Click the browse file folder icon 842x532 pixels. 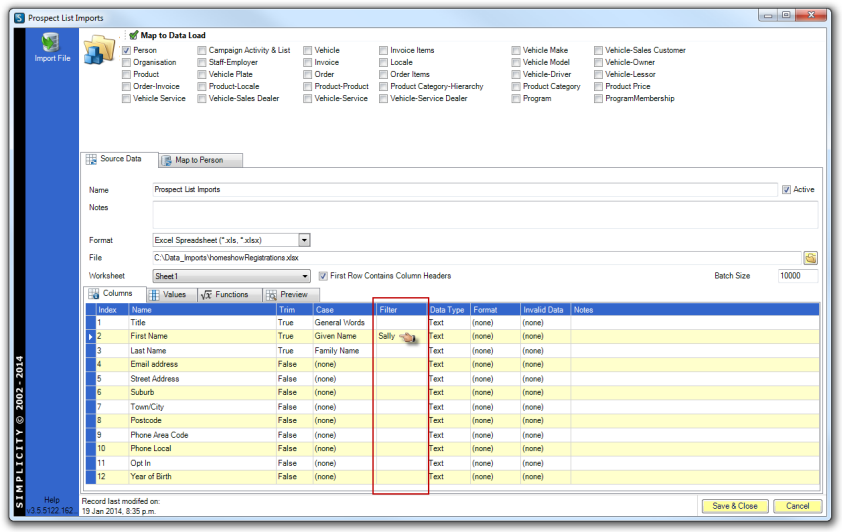(810, 258)
